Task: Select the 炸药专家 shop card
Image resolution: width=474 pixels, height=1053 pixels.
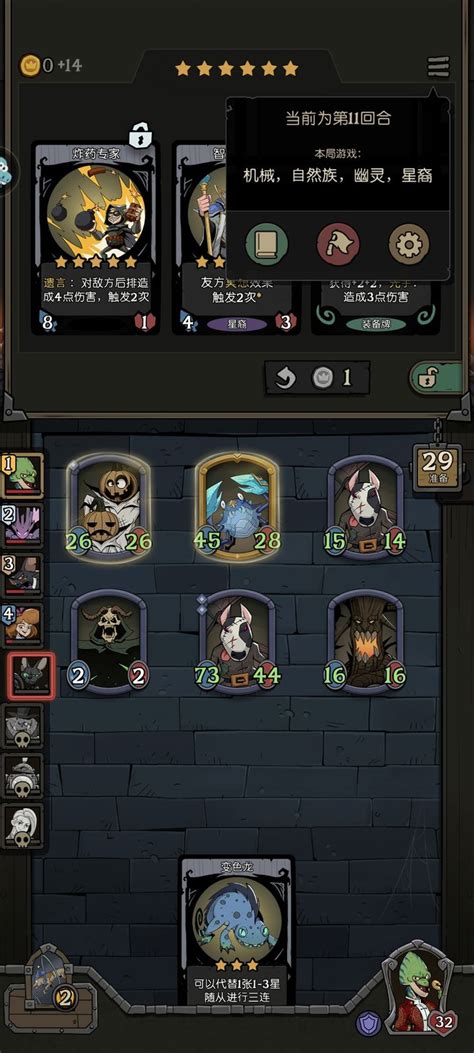Action: click(95, 238)
